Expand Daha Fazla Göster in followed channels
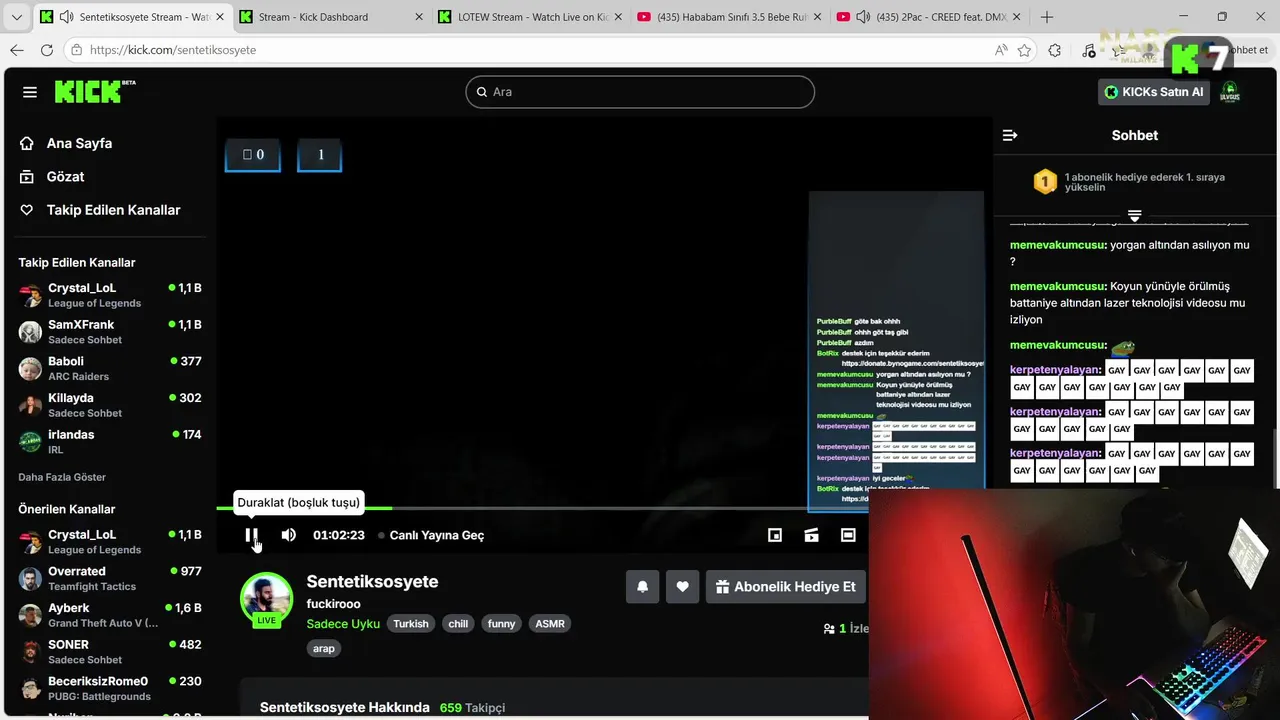The height and width of the screenshot is (720, 1280). (x=62, y=477)
